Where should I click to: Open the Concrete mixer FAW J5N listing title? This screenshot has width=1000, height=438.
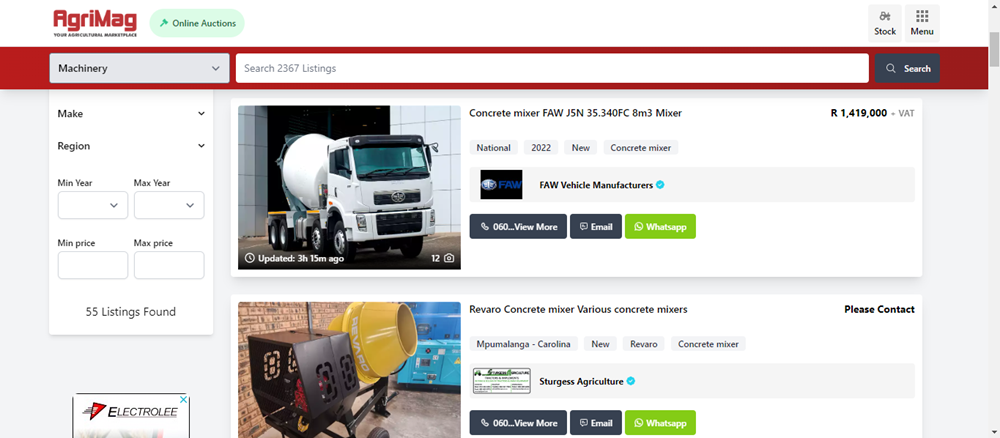pyautogui.click(x=575, y=113)
